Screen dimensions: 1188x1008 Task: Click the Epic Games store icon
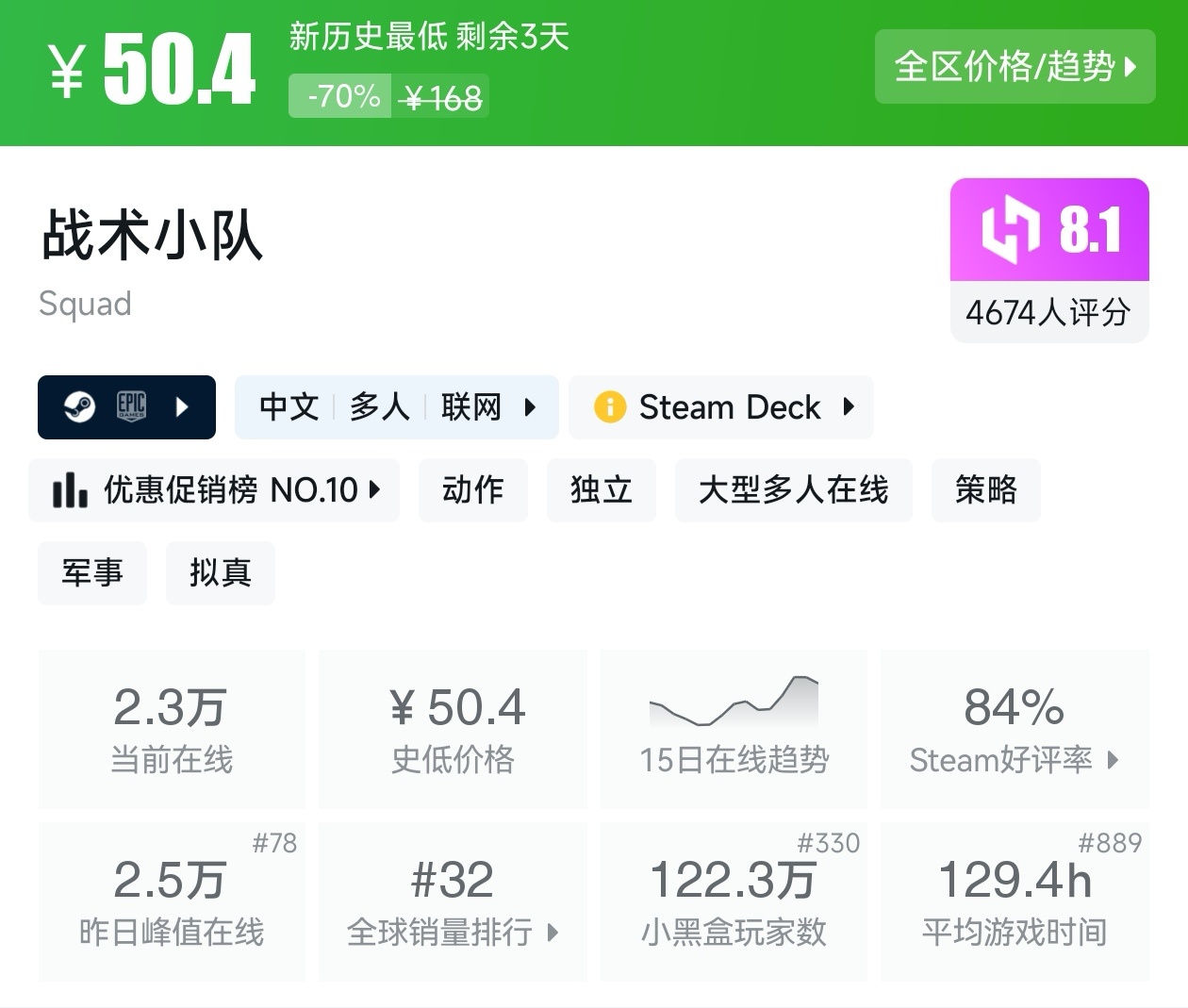coord(131,406)
